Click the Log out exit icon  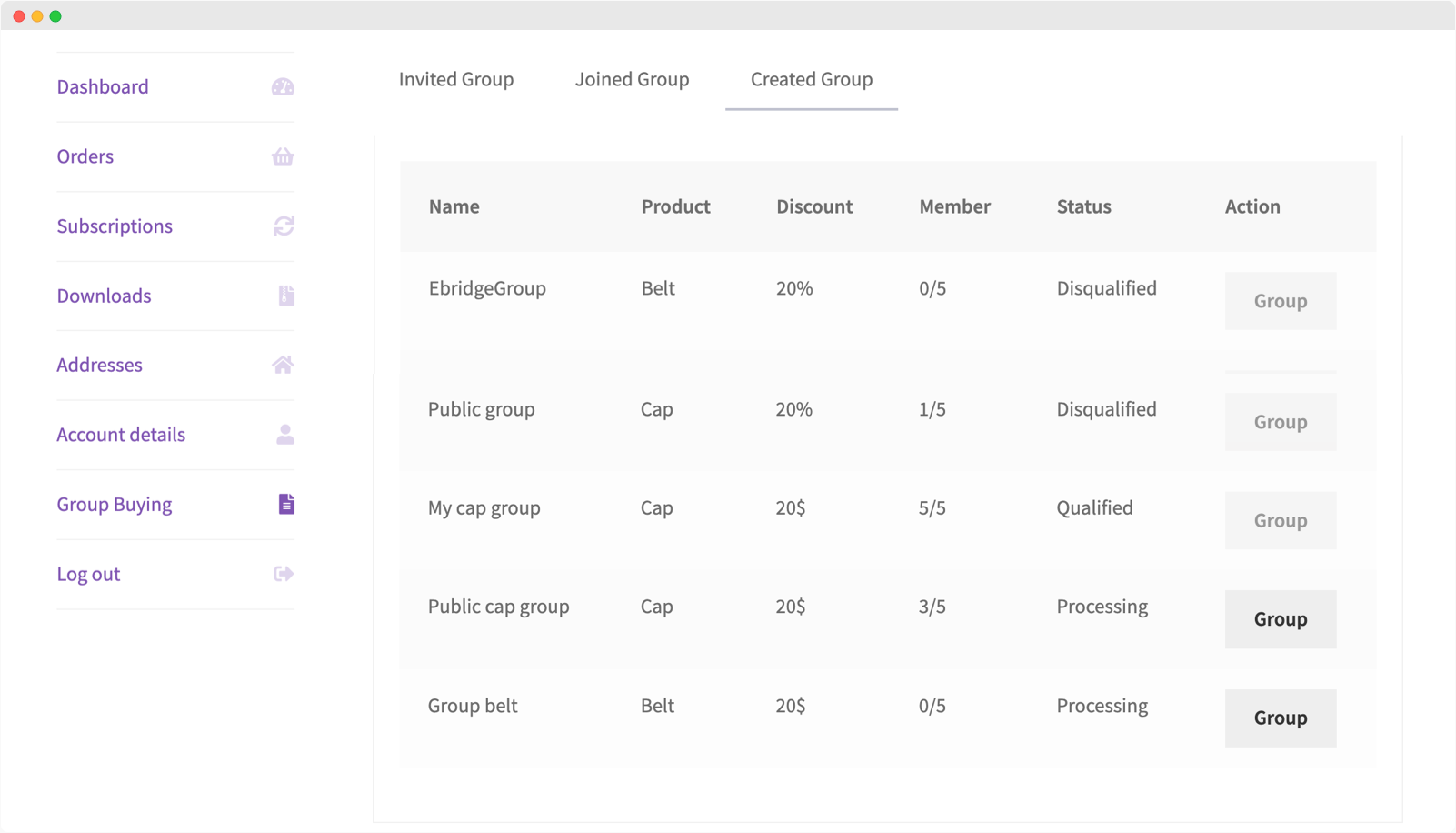282,573
